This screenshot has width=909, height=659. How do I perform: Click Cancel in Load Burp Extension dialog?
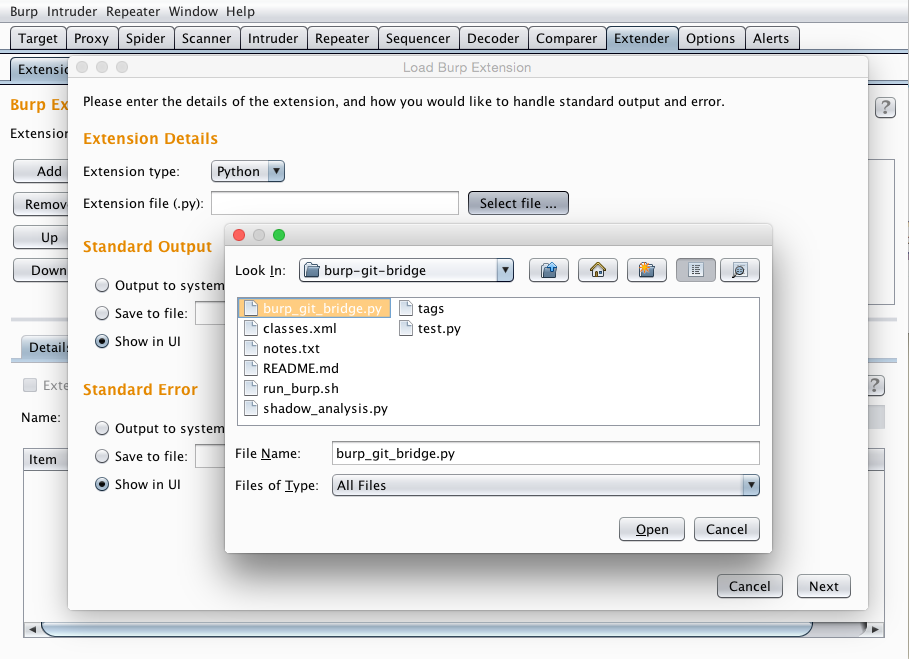click(x=750, y=586)
